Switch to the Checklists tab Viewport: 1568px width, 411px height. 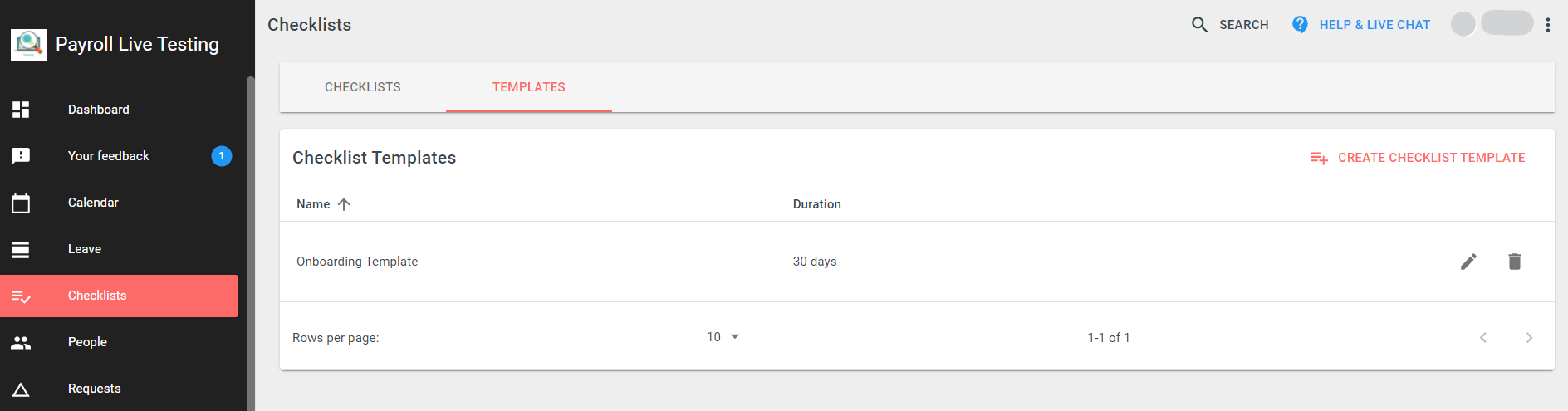(x=363, y=87)
